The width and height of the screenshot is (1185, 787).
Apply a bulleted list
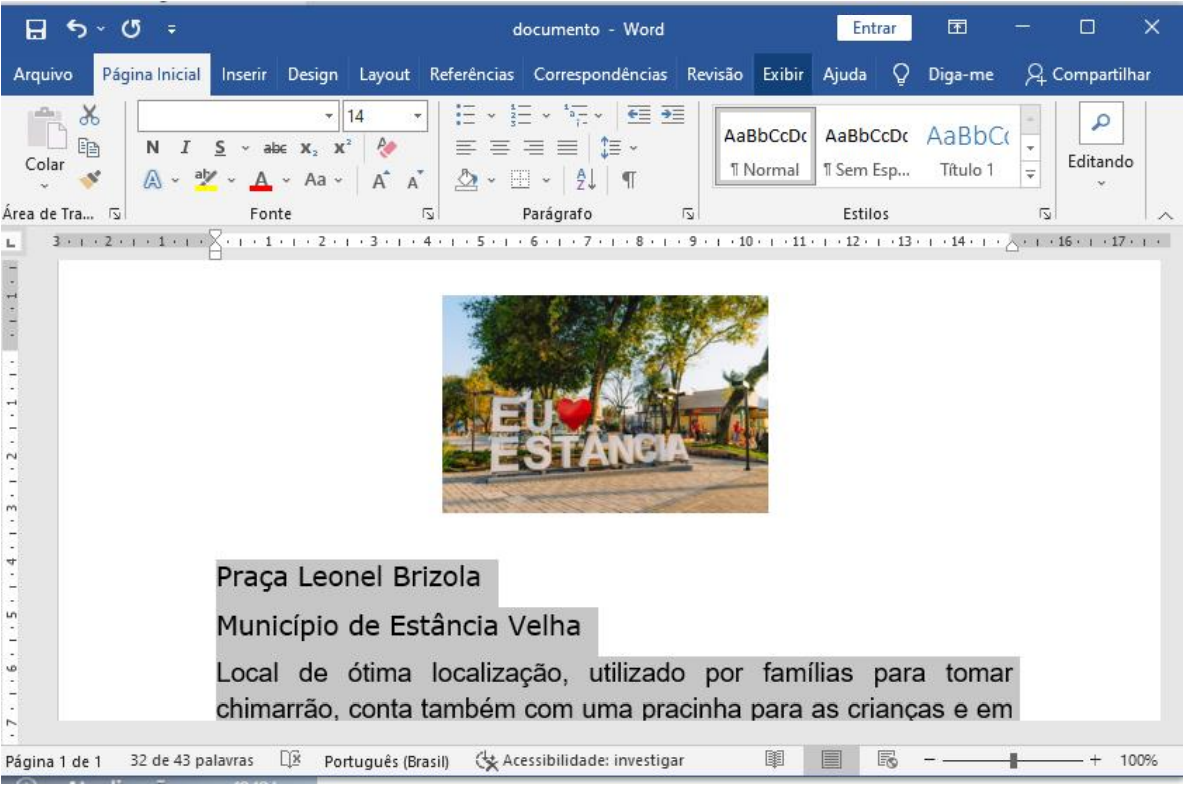click(x=466, y=115)
